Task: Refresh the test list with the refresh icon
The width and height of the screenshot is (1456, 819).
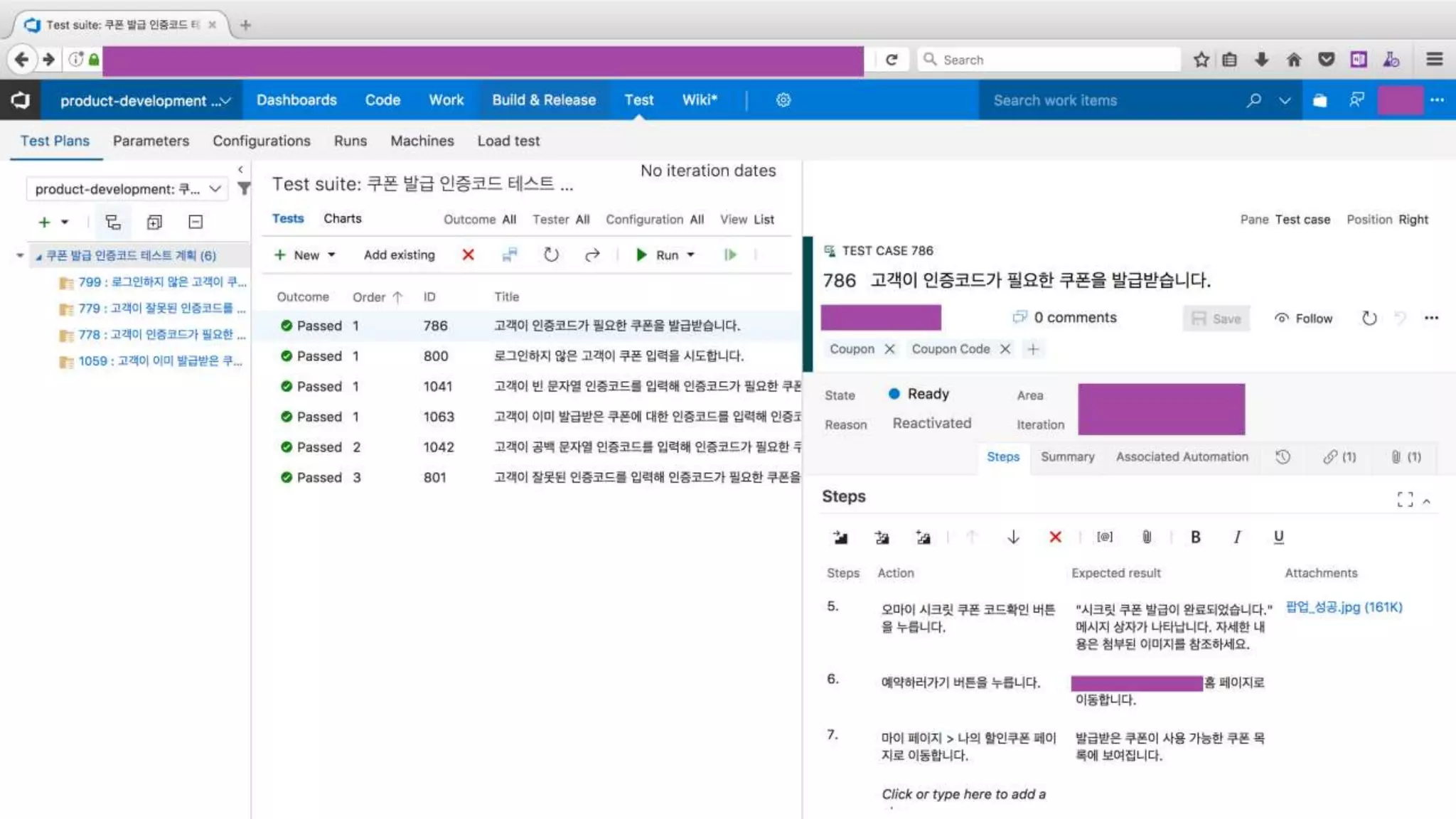Action: point(551,255)
